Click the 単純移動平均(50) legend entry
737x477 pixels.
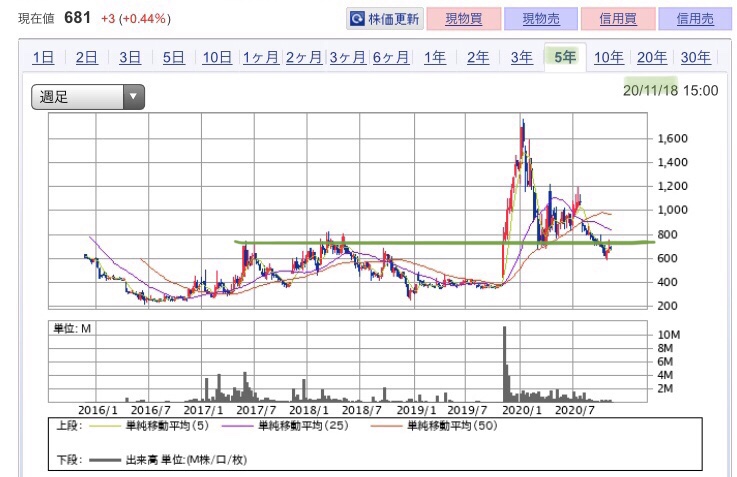(433, 426)
